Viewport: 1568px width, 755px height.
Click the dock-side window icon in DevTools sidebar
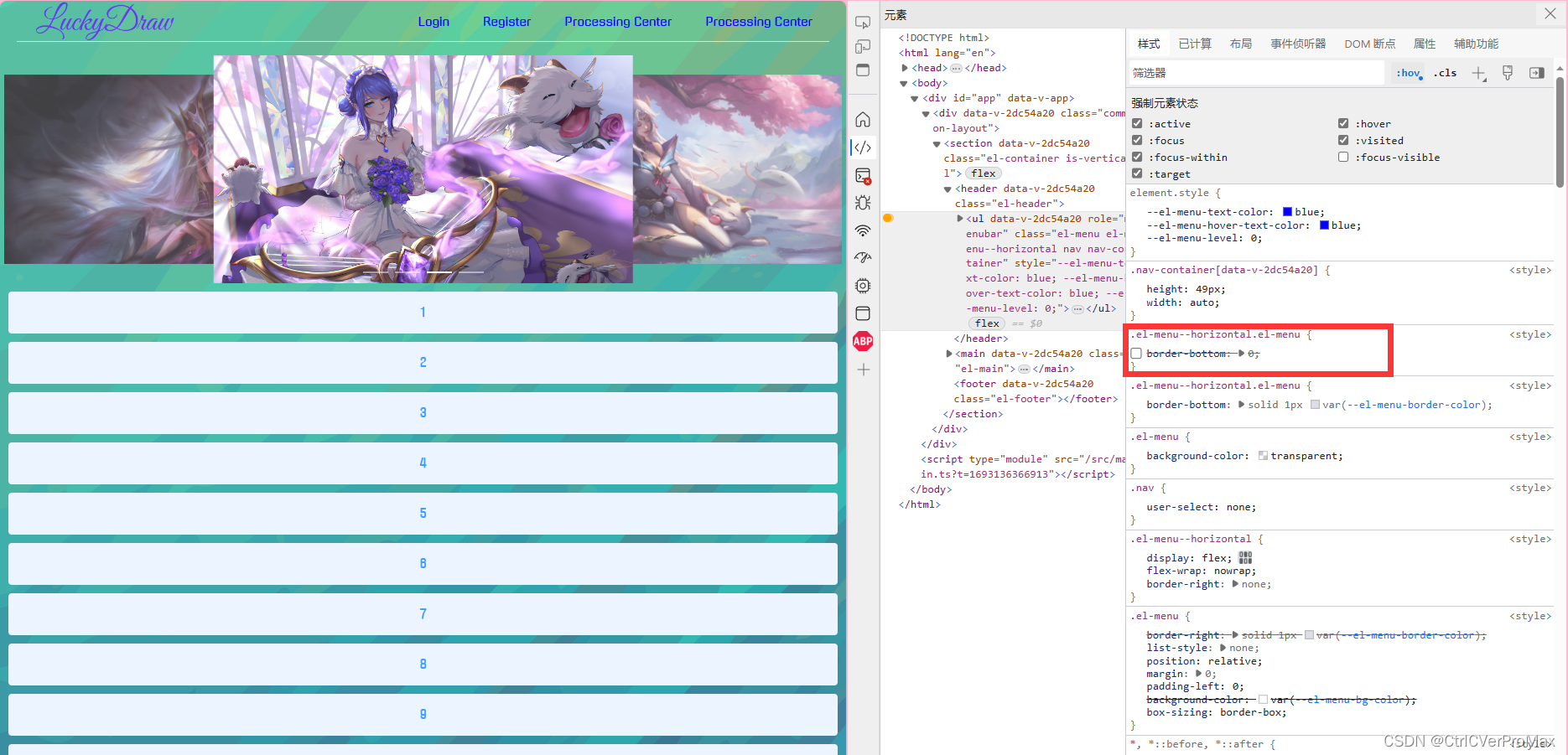click(863, 70)
